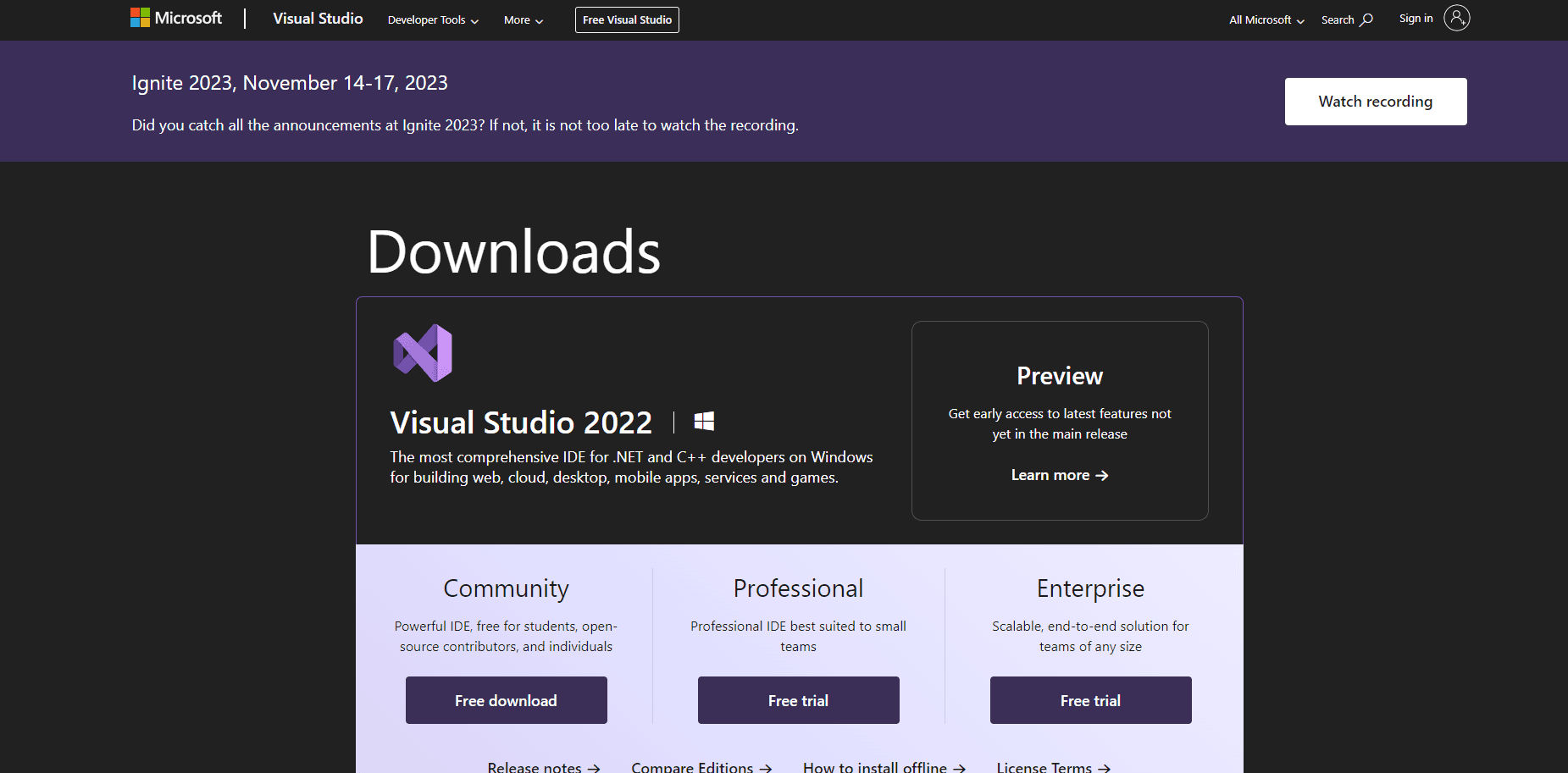Viewport: 1568px width, 773px height.
Task: Open the Compare Editions link
Action: click(x=701, y=766)
